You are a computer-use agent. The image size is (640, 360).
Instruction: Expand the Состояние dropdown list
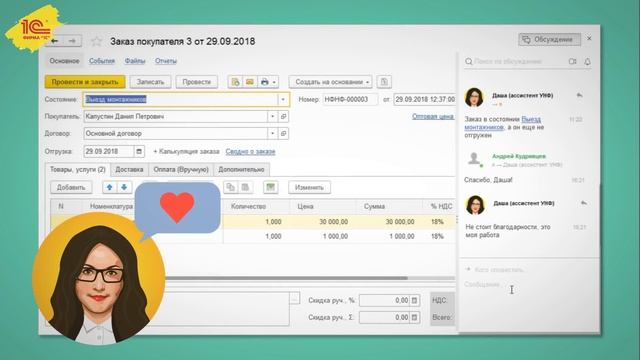[x=282, y=99]
